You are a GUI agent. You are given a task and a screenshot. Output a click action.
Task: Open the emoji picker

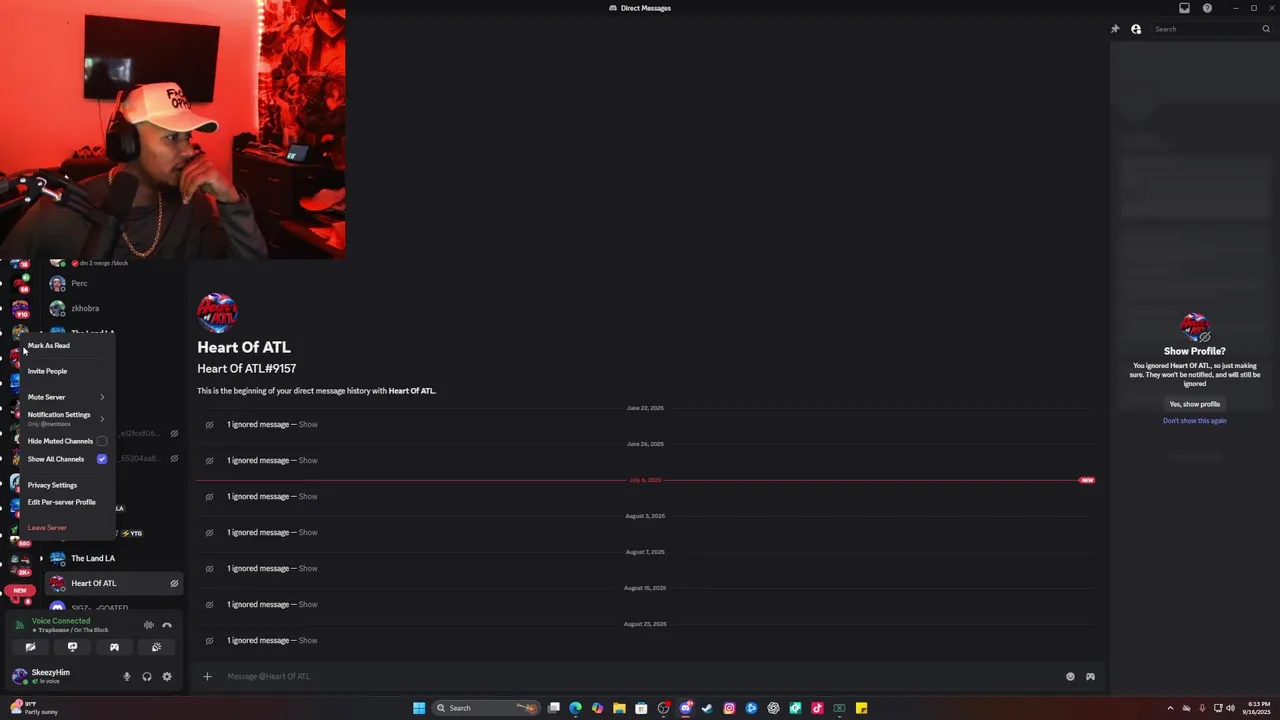pos(1070,676)
